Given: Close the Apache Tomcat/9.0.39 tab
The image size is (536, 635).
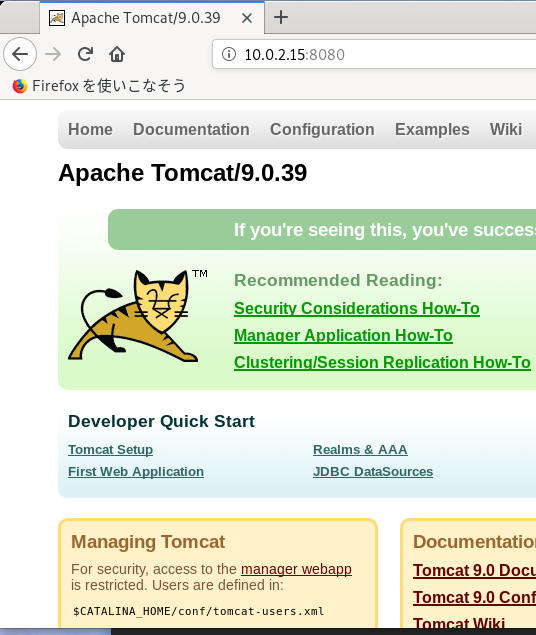Looking at the screenshot, I should [247, 18].
